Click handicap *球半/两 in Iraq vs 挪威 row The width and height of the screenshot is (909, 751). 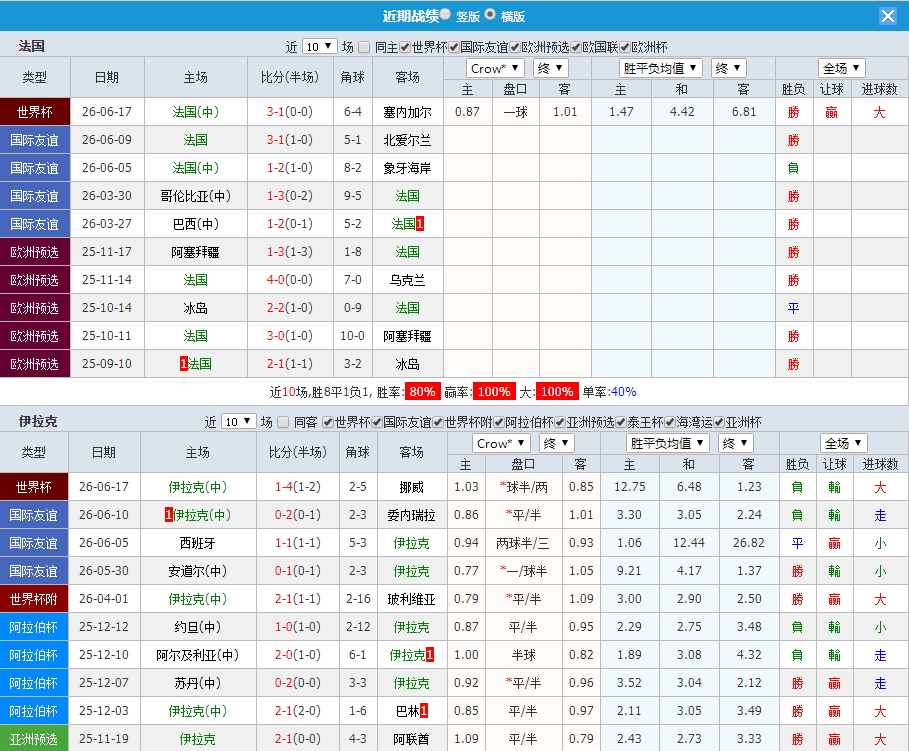pos(524,487)
